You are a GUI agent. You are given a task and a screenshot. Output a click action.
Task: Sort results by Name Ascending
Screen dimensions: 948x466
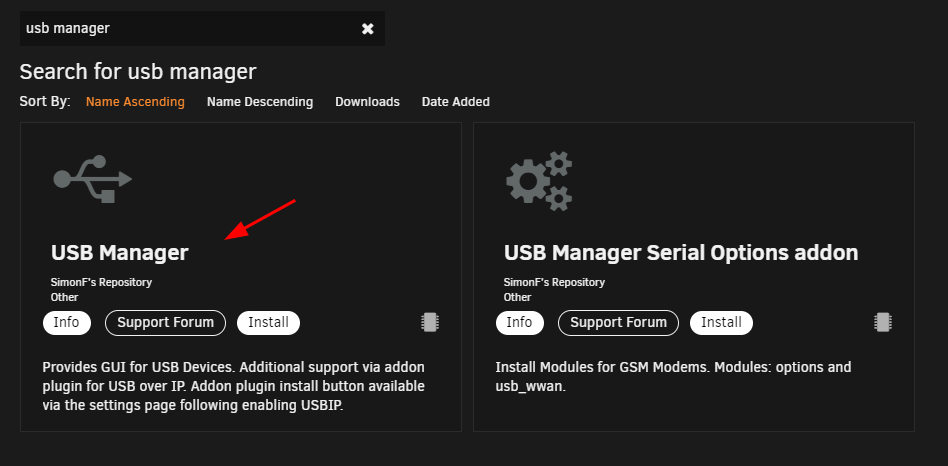135,102
